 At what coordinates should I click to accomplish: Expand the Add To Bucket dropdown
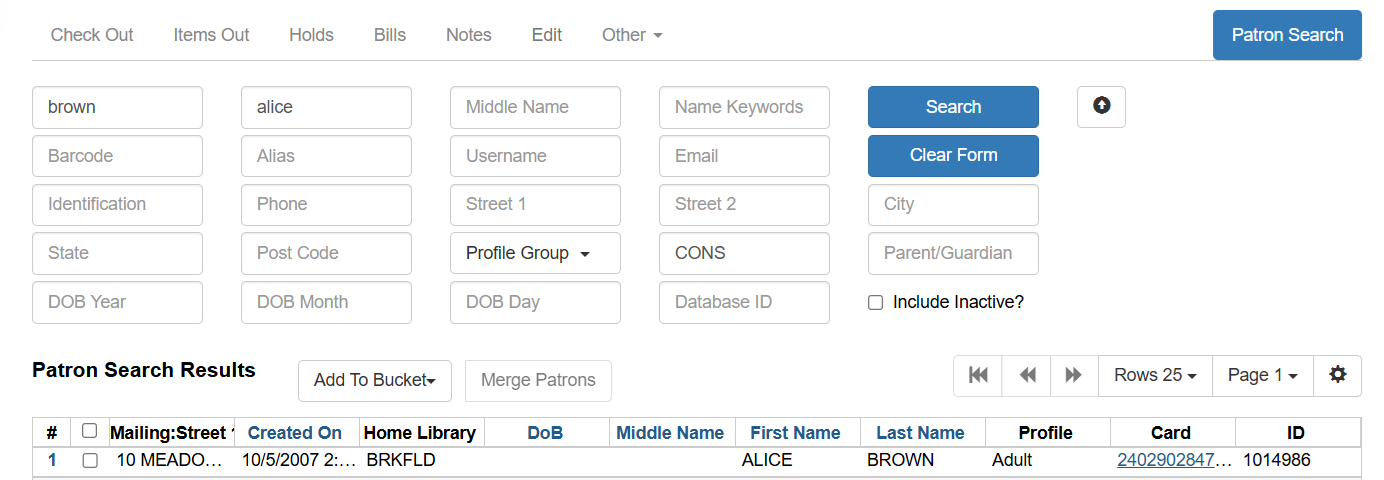(x=374, y=380)
